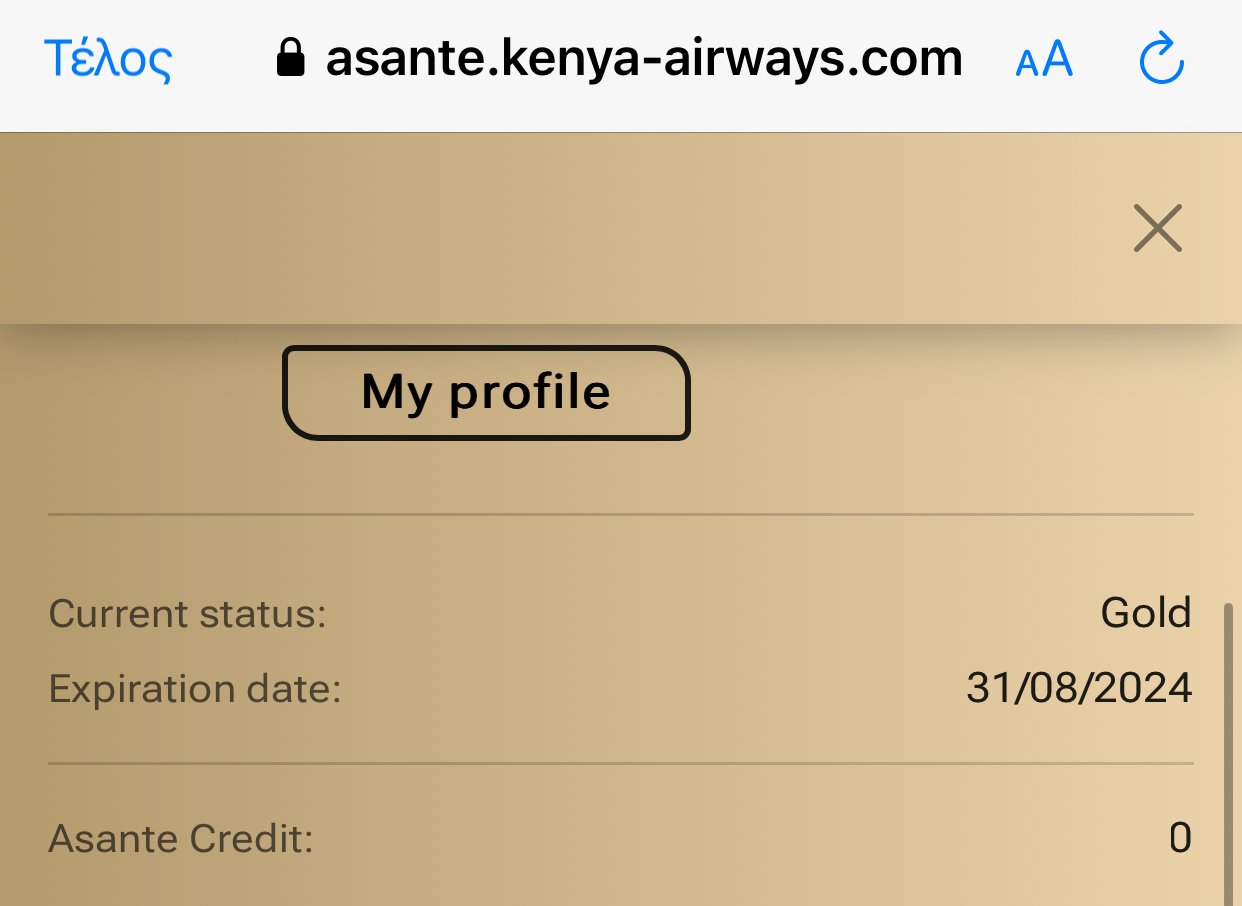Click the word "profile" in the My profile button
Image resolution: width=1242 pixels, height=906 pixels.
[530, 392]
